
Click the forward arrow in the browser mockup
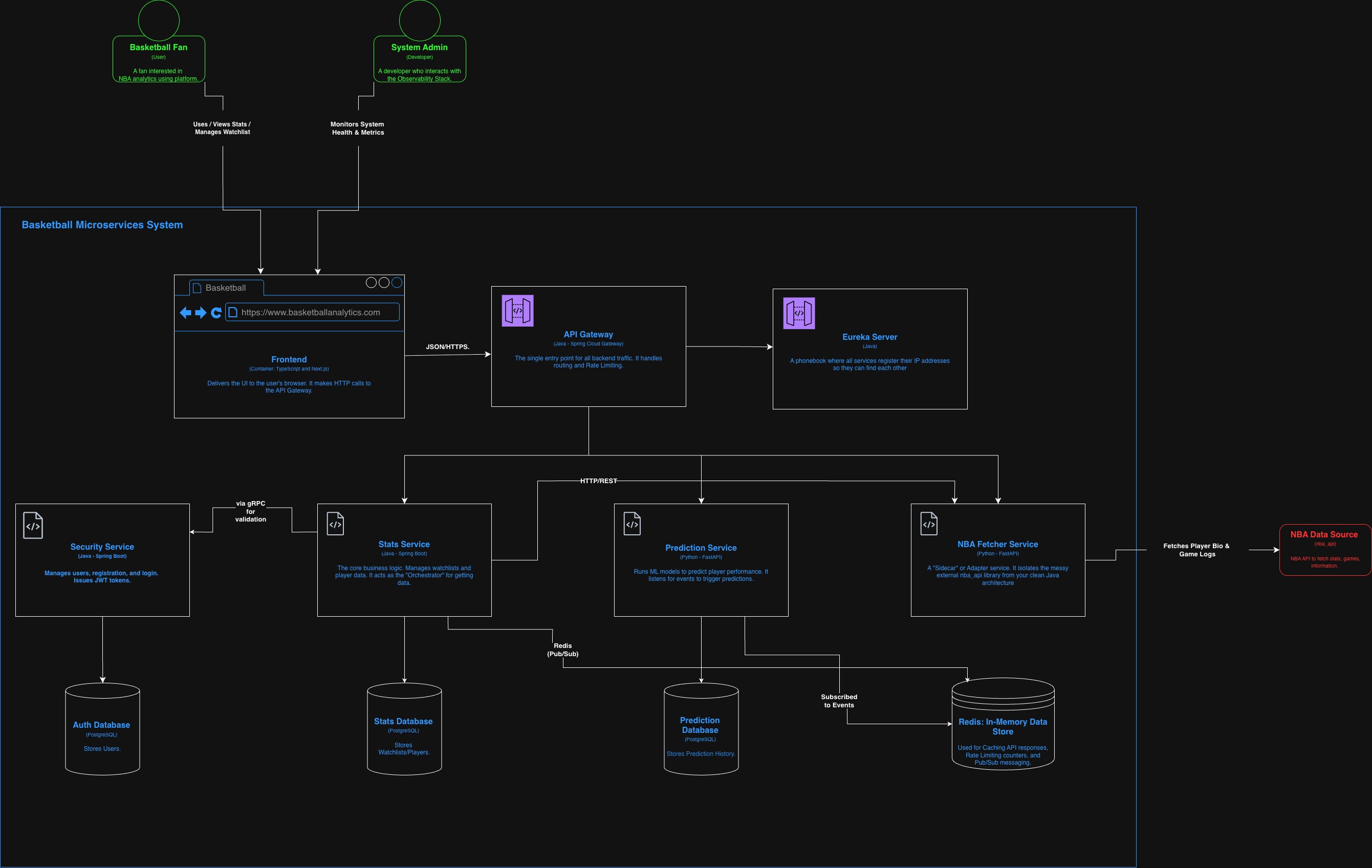pos(201,312)
